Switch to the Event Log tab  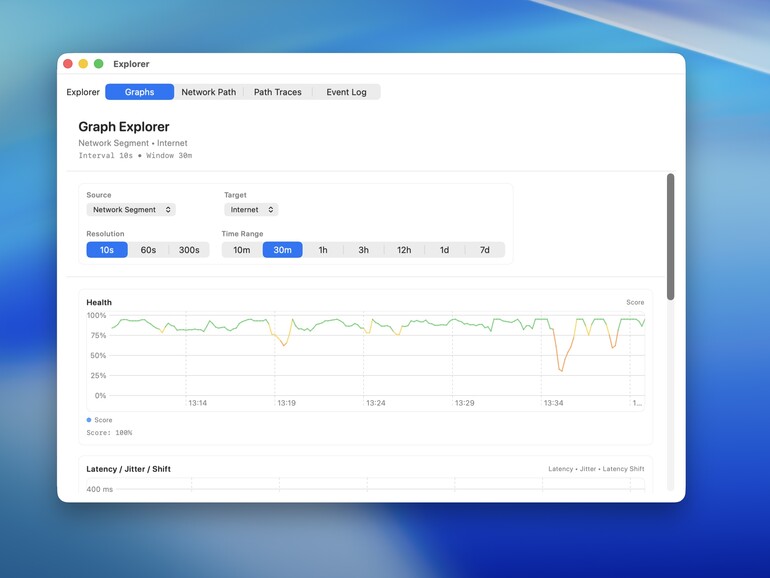click(346, 92)
